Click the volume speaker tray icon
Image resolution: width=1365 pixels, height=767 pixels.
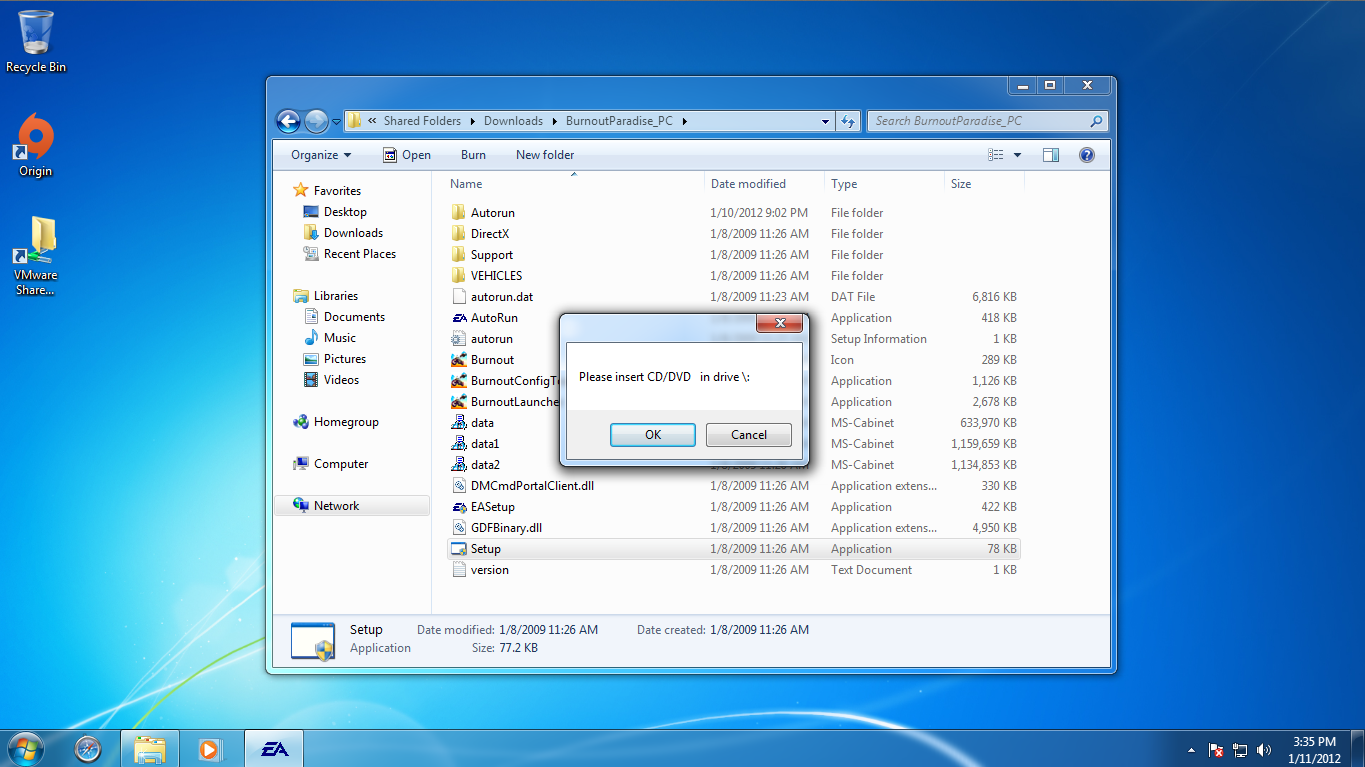click(x=1264, y=750)
